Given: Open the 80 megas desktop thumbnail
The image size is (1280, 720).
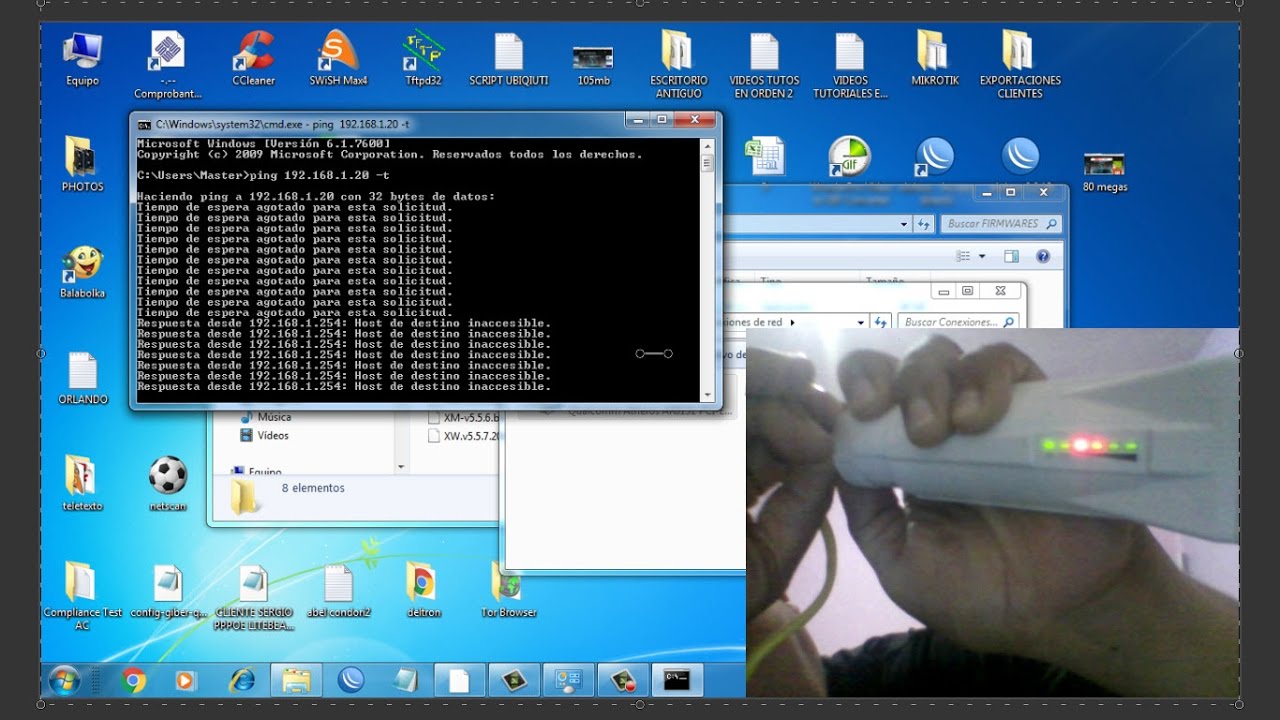Looking at the screenshot, I should (1104, 171).
